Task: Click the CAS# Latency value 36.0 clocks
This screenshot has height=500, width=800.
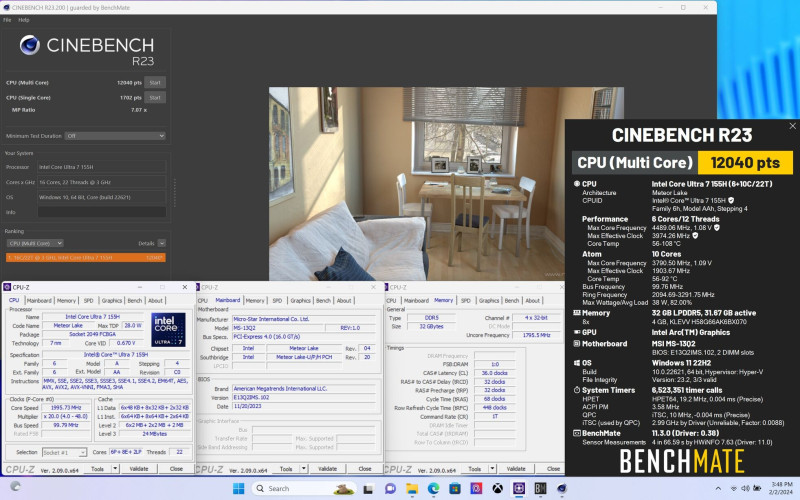Action: point(493,373)
